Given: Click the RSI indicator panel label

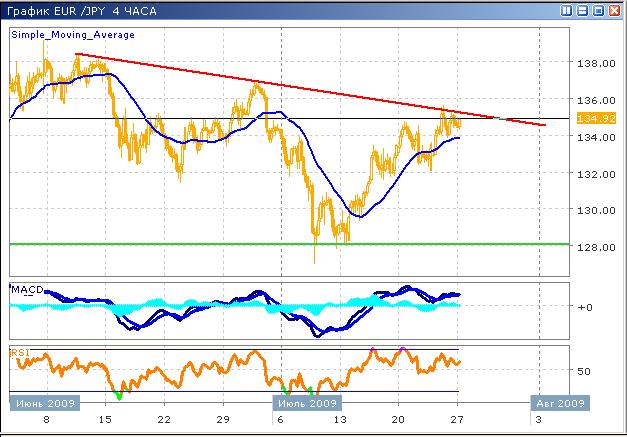Looking at the screenshot, I should (x=20, y=352).
